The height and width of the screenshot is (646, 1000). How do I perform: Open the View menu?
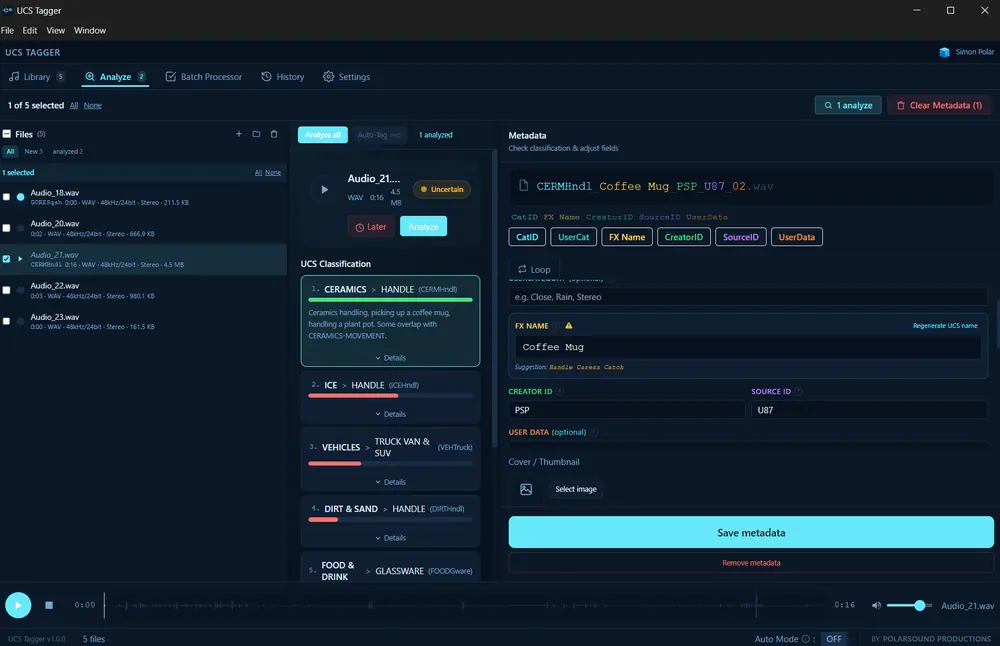point(55,31)
